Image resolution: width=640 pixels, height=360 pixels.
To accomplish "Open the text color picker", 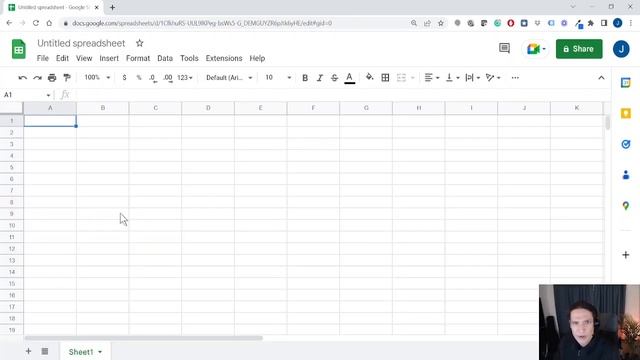I will (349, 78).
